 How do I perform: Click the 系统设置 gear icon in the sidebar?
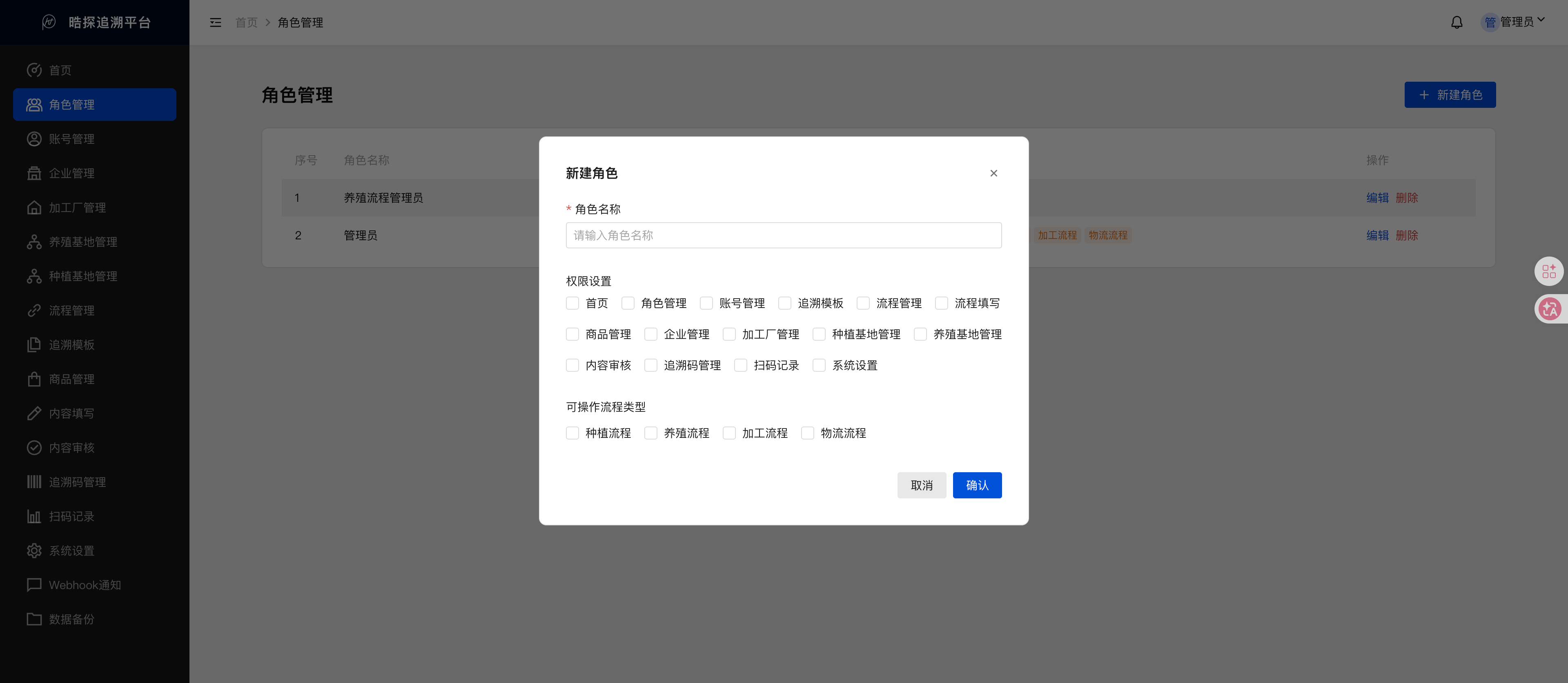[x=34, y=551]
